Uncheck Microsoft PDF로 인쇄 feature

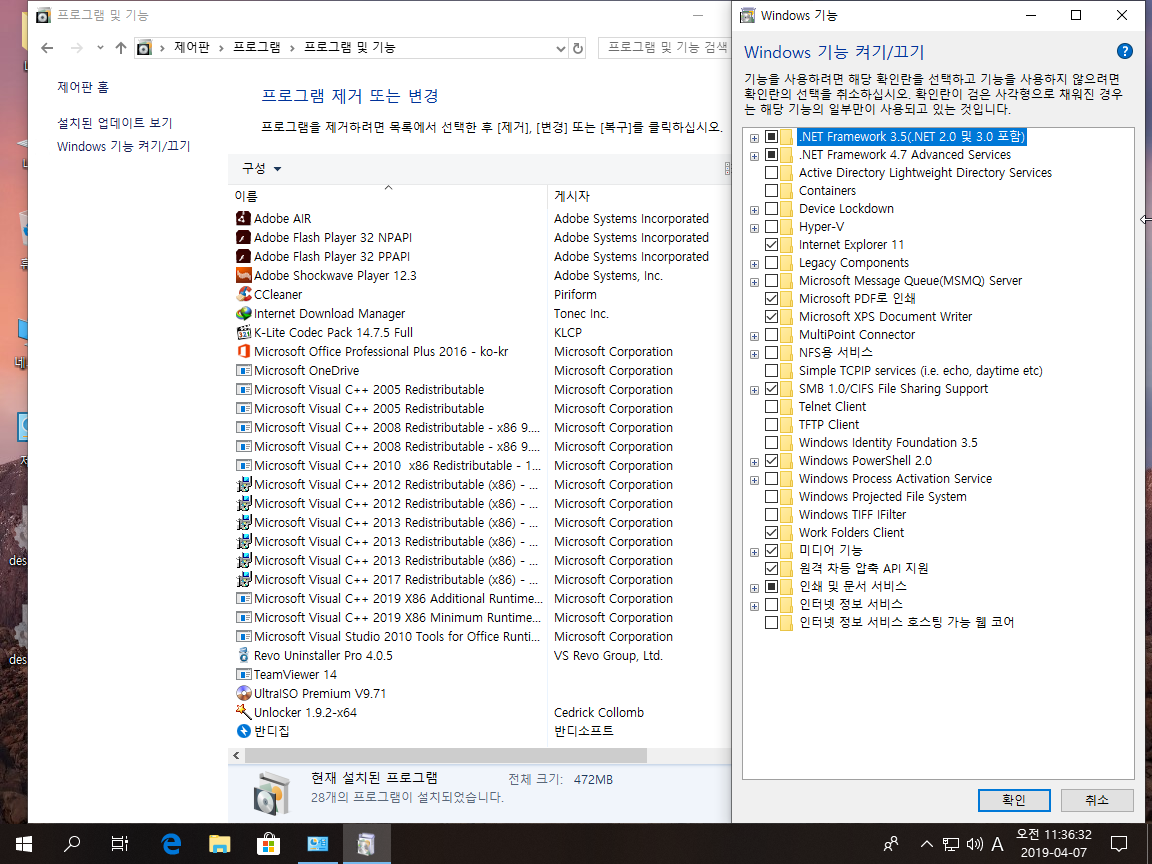771,298
